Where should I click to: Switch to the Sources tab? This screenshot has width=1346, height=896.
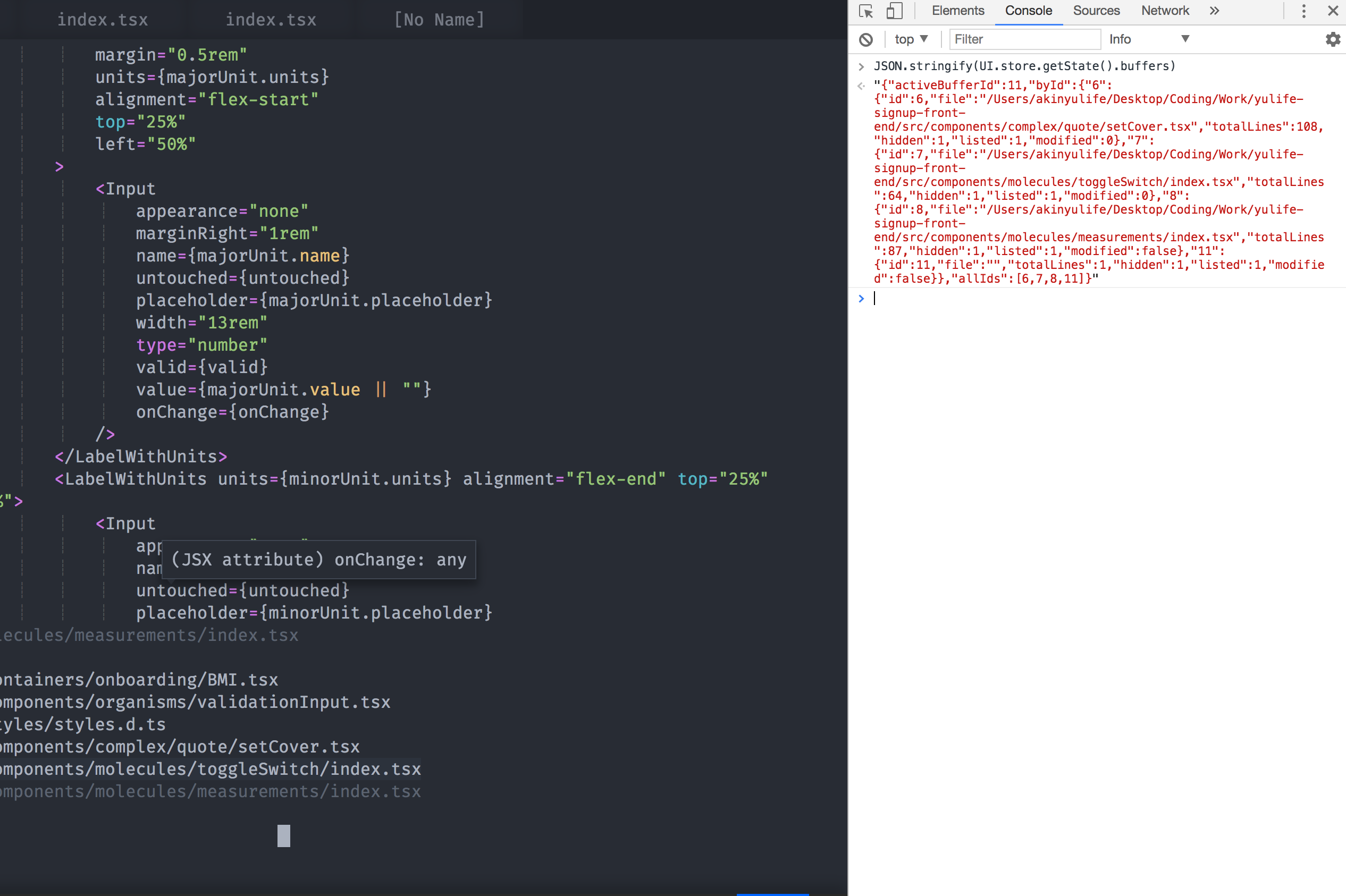(1096, 11)
